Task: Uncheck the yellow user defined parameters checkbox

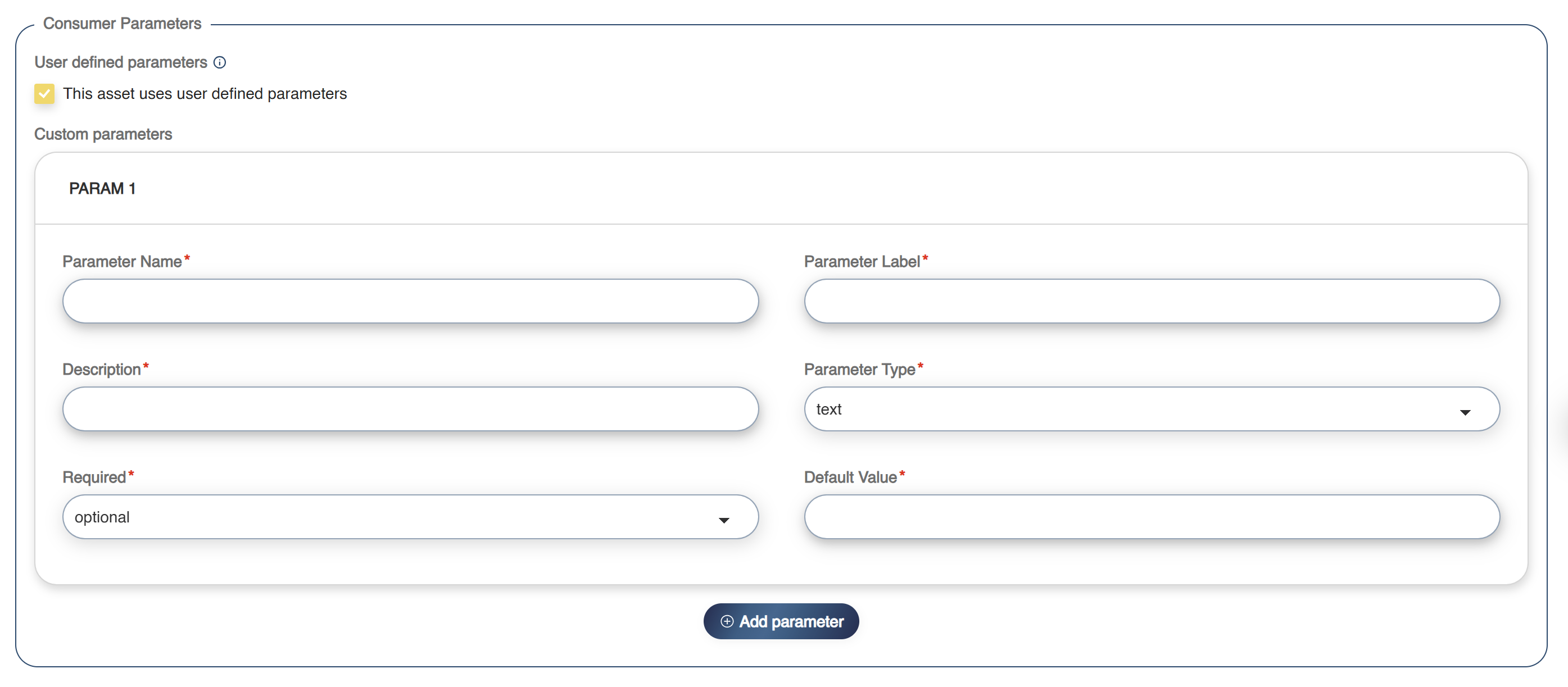Action: [x=44, y=94]
